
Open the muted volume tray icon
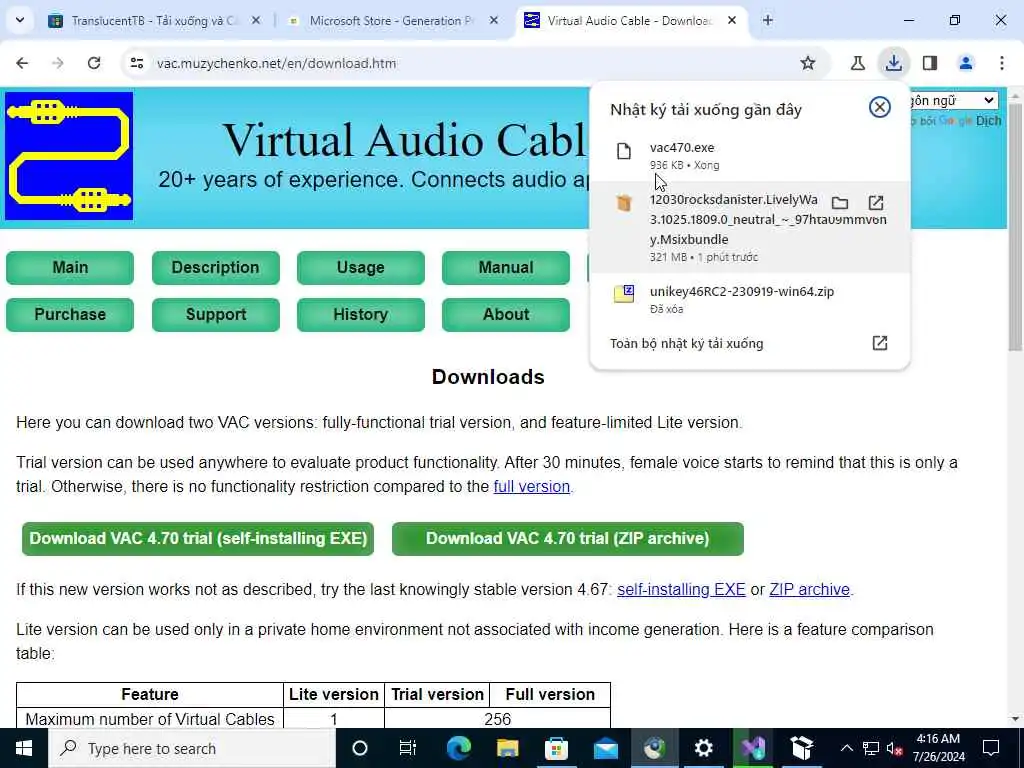point(894,748)
